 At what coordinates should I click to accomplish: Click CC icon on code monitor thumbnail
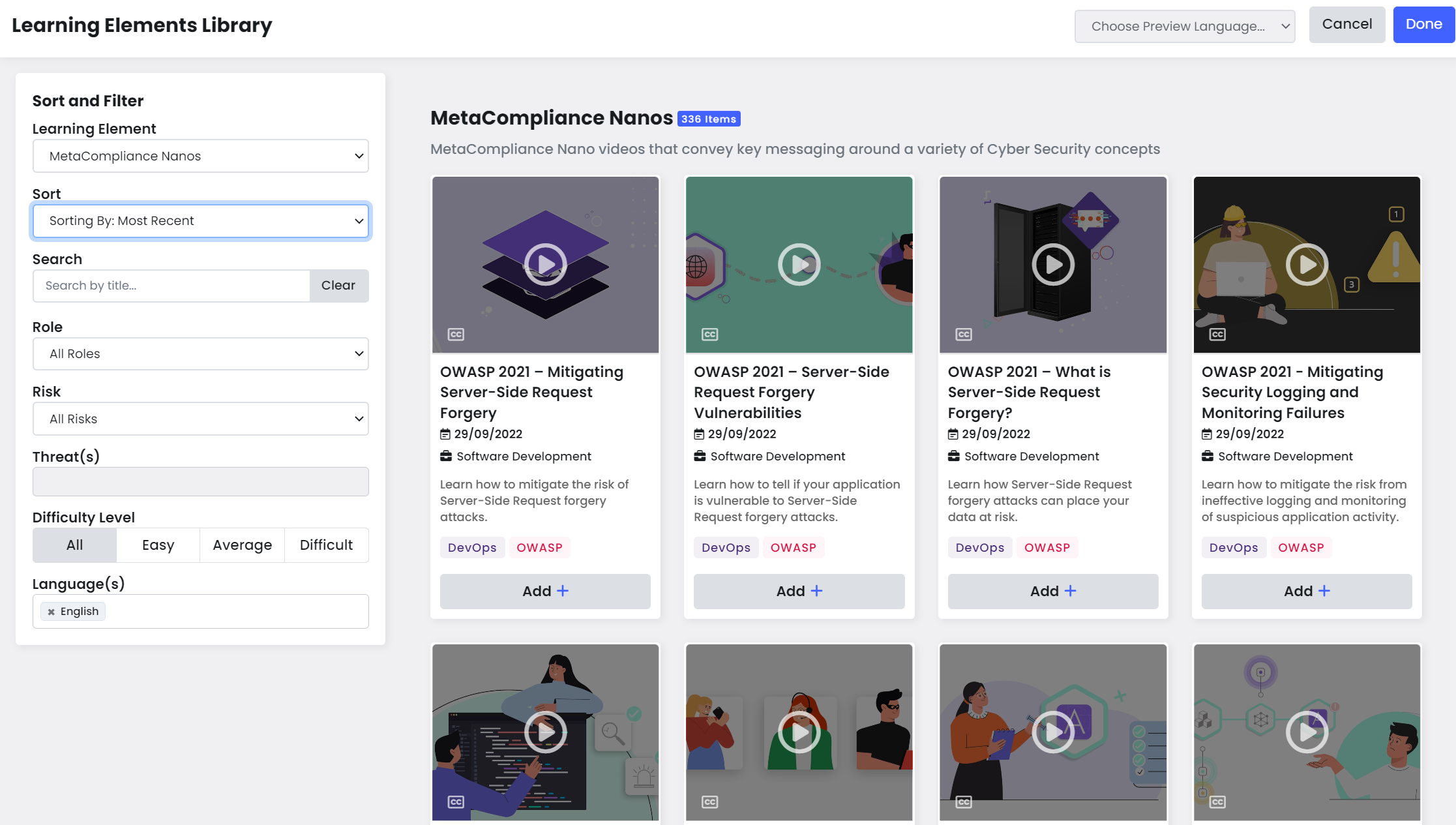click(456, 802)
